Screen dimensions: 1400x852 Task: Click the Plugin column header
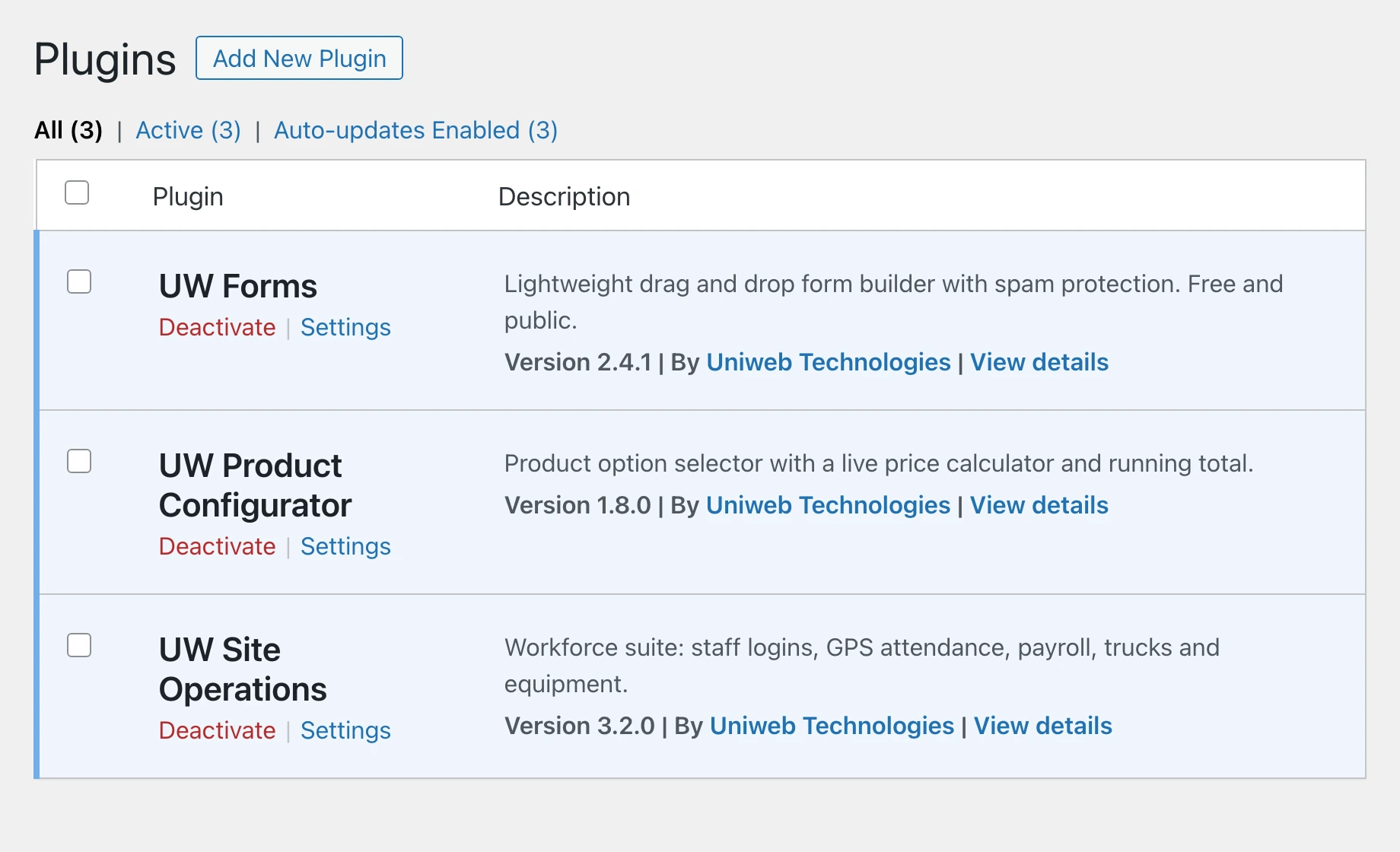(x=188, y=196)
